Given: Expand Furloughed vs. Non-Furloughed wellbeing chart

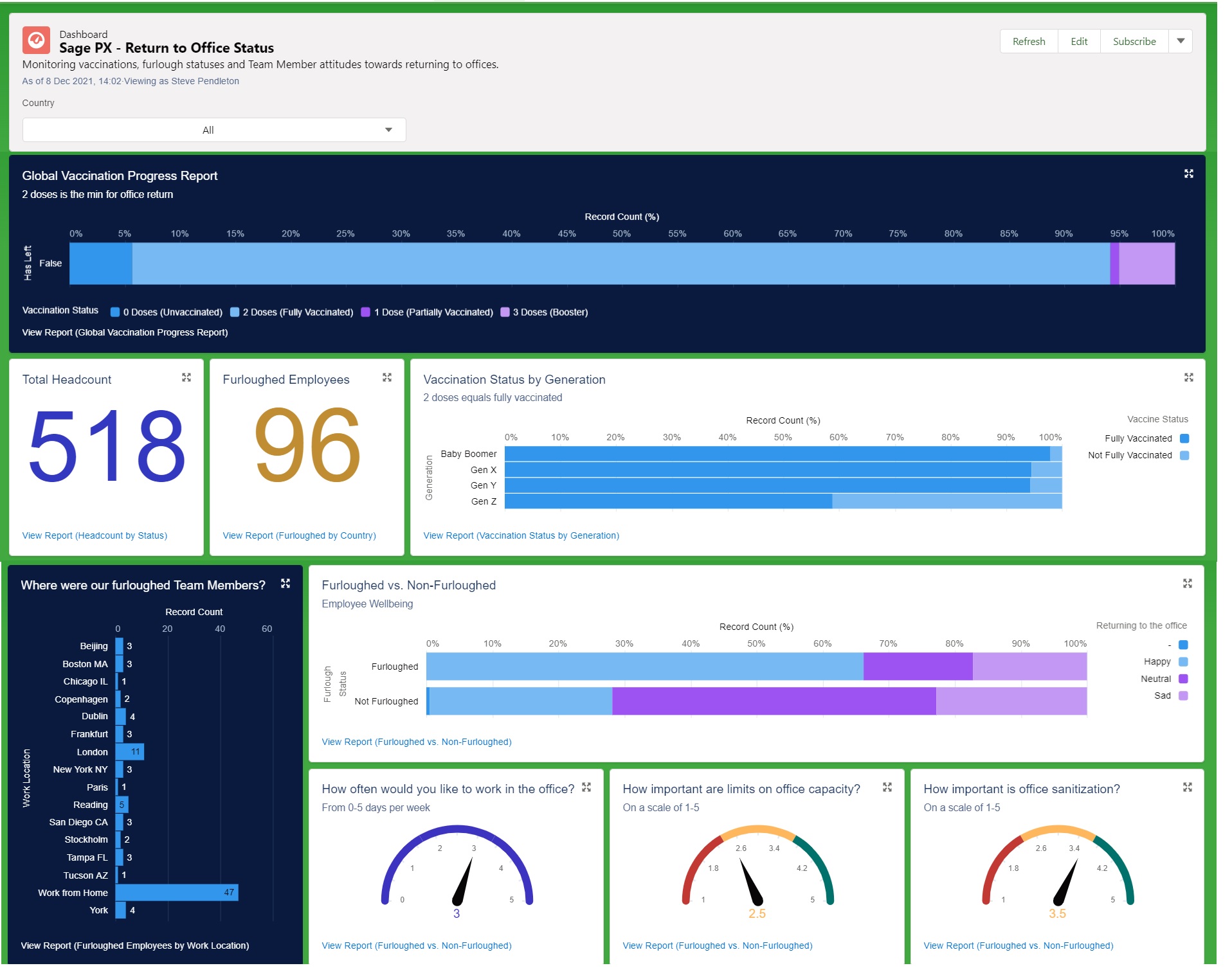Looking at the screenshot, I should [1187, 583].
